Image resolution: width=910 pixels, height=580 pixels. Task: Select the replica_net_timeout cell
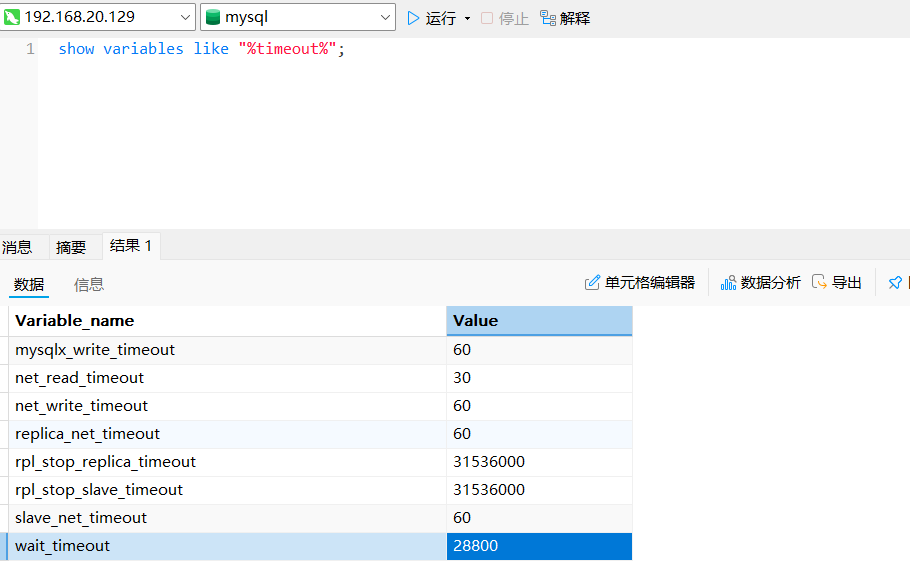click(x=227, y=434)
